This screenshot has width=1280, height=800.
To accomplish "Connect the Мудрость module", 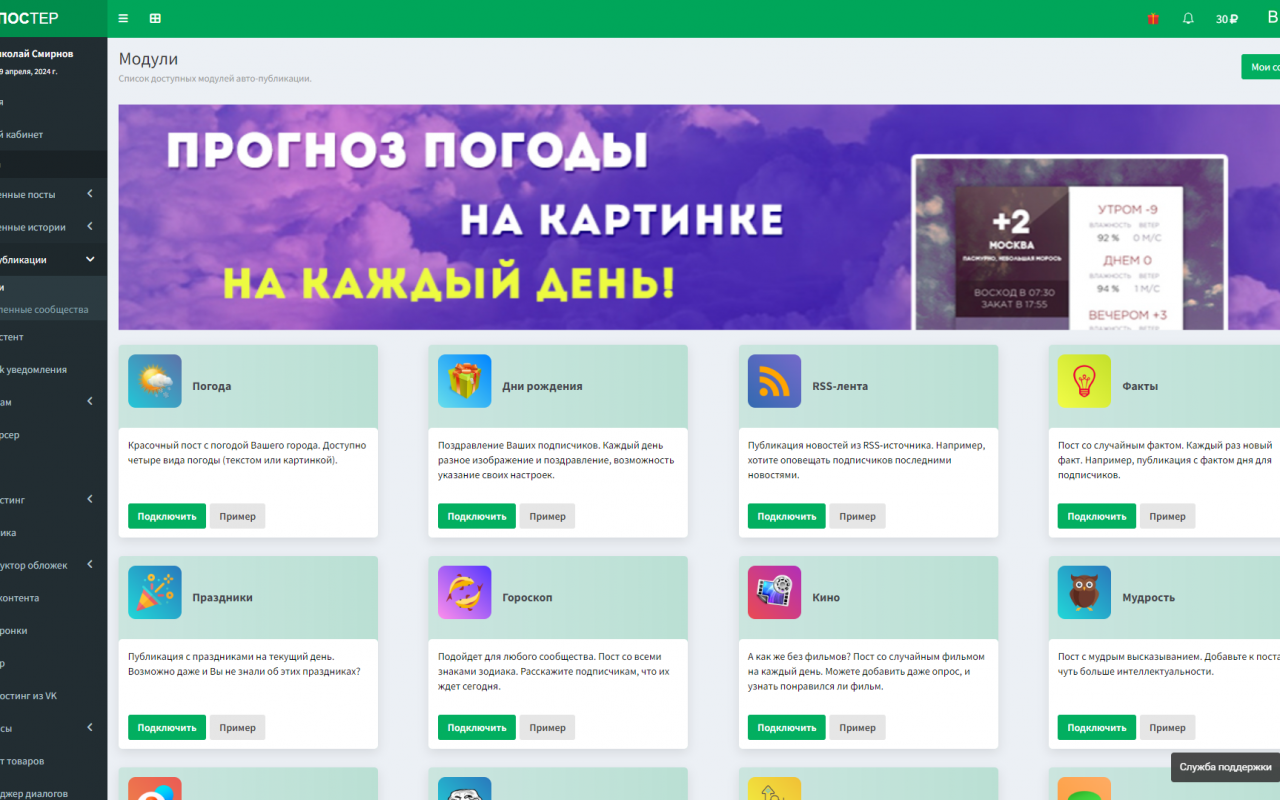I will [x=1097, y=727].
